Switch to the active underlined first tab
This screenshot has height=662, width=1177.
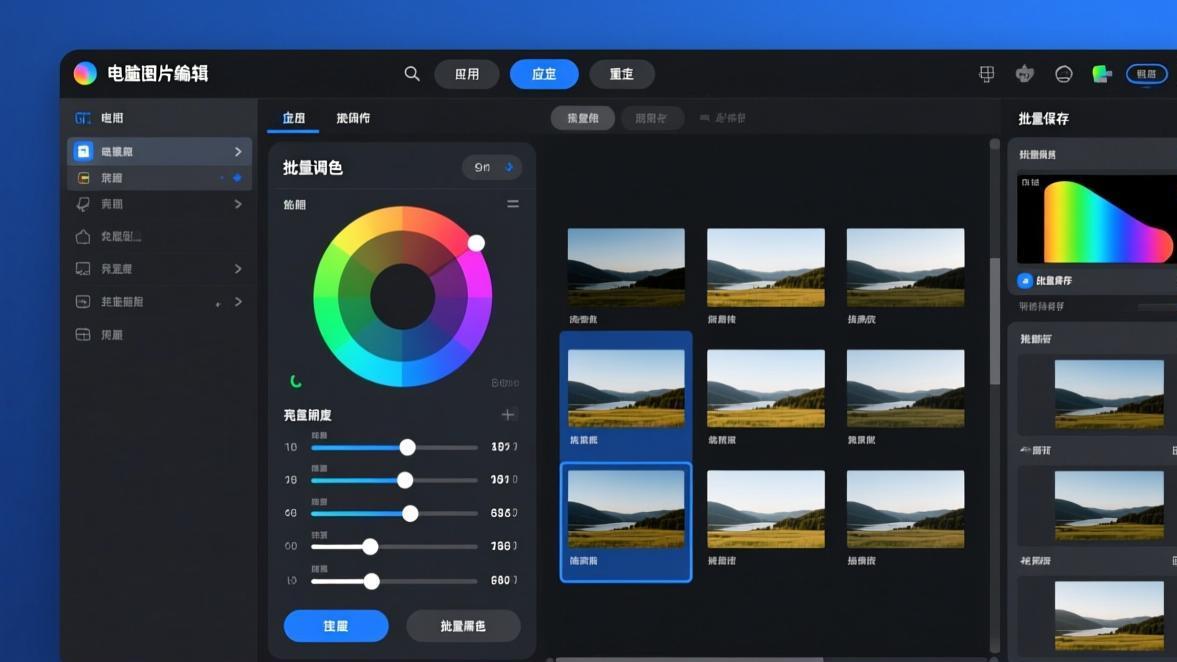(x=293, y=118)
